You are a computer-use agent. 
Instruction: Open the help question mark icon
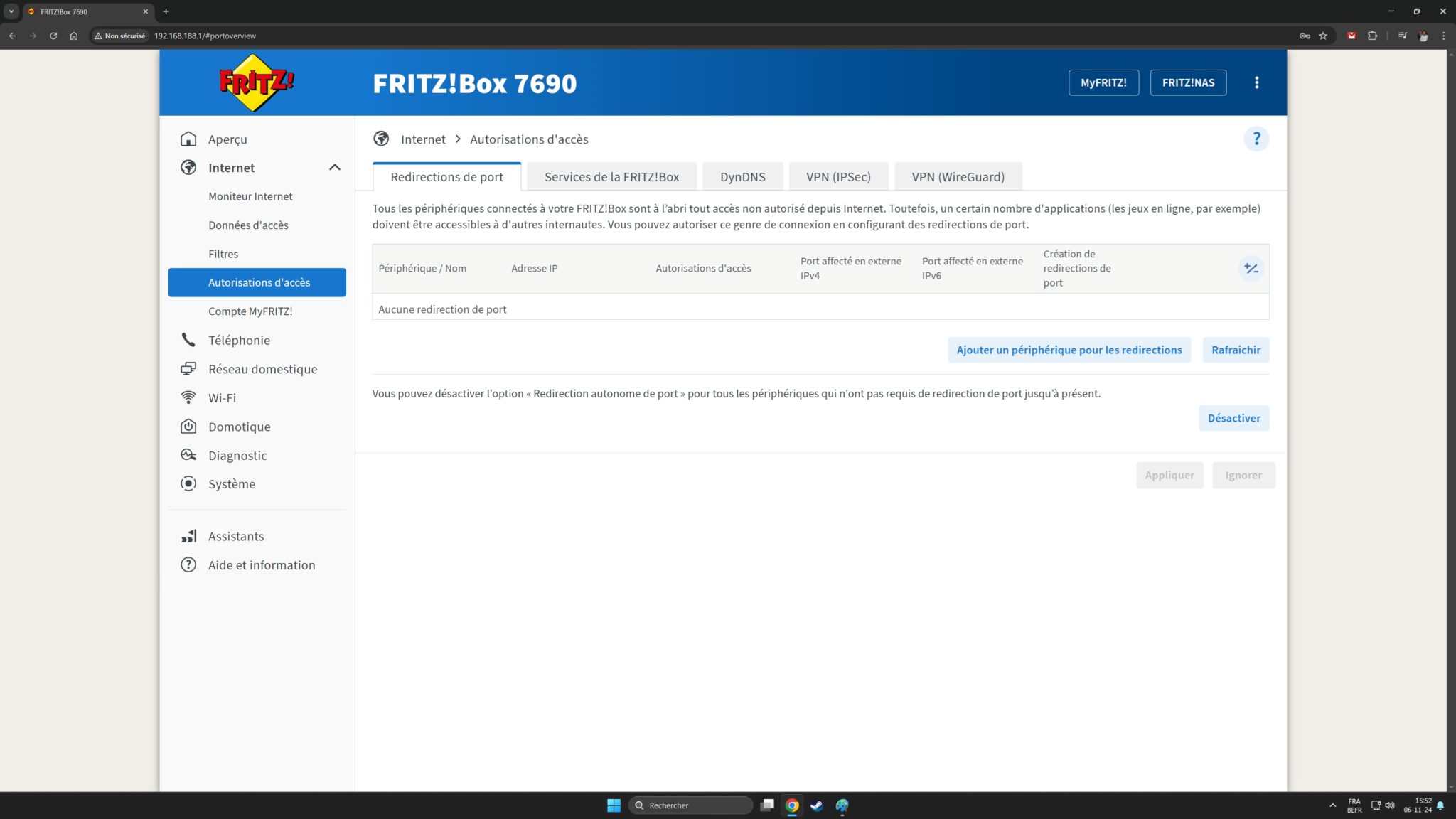(1256, 139)
